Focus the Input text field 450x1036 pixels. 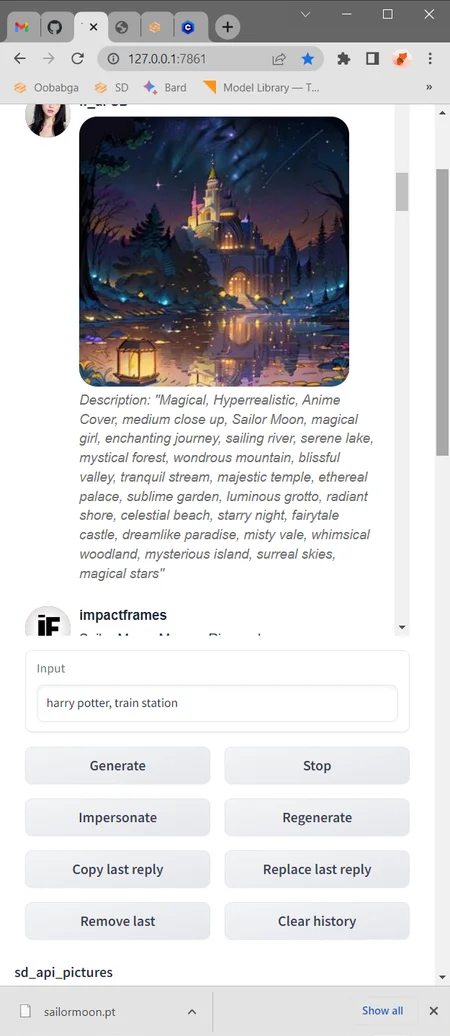217,703
